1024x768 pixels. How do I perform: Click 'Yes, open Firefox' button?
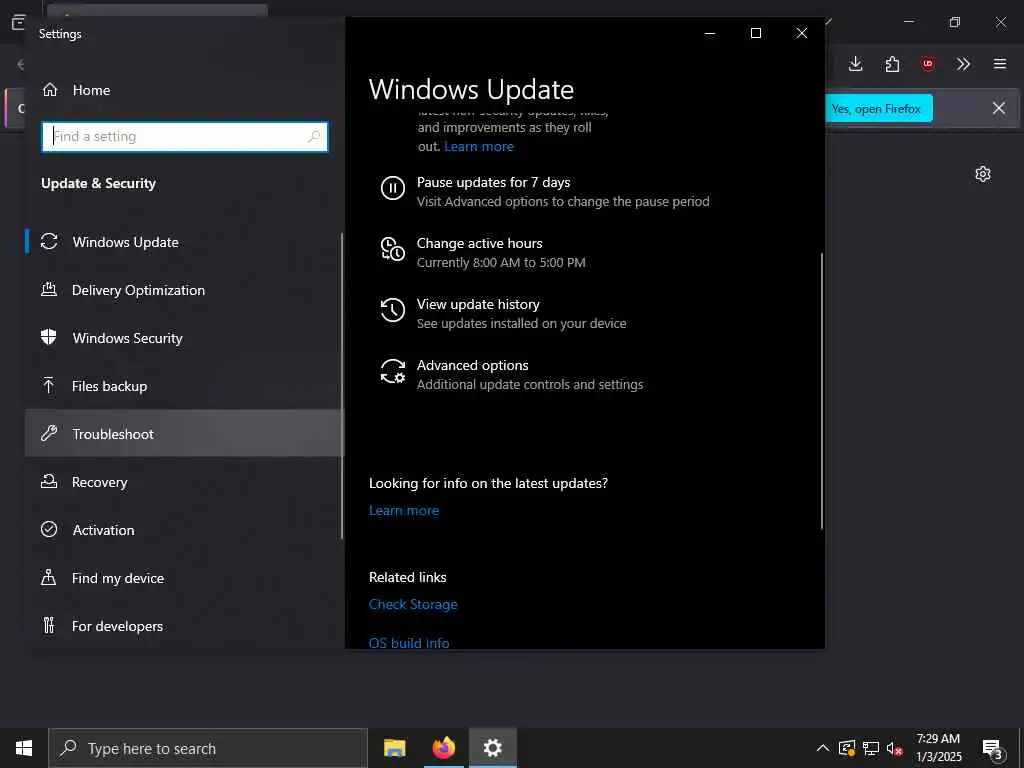point(878,108)
